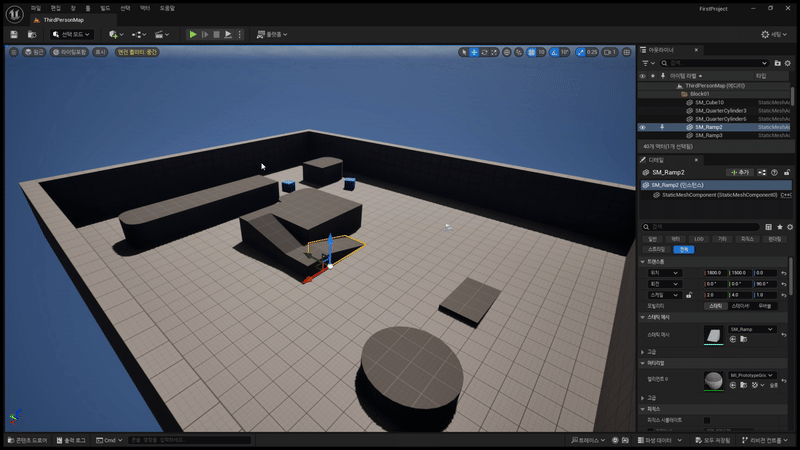Image resolution: width=800 pixels, height=450 pixels.
Task: Open Details property matrix grid icon
Action: [x=768, y=227]
